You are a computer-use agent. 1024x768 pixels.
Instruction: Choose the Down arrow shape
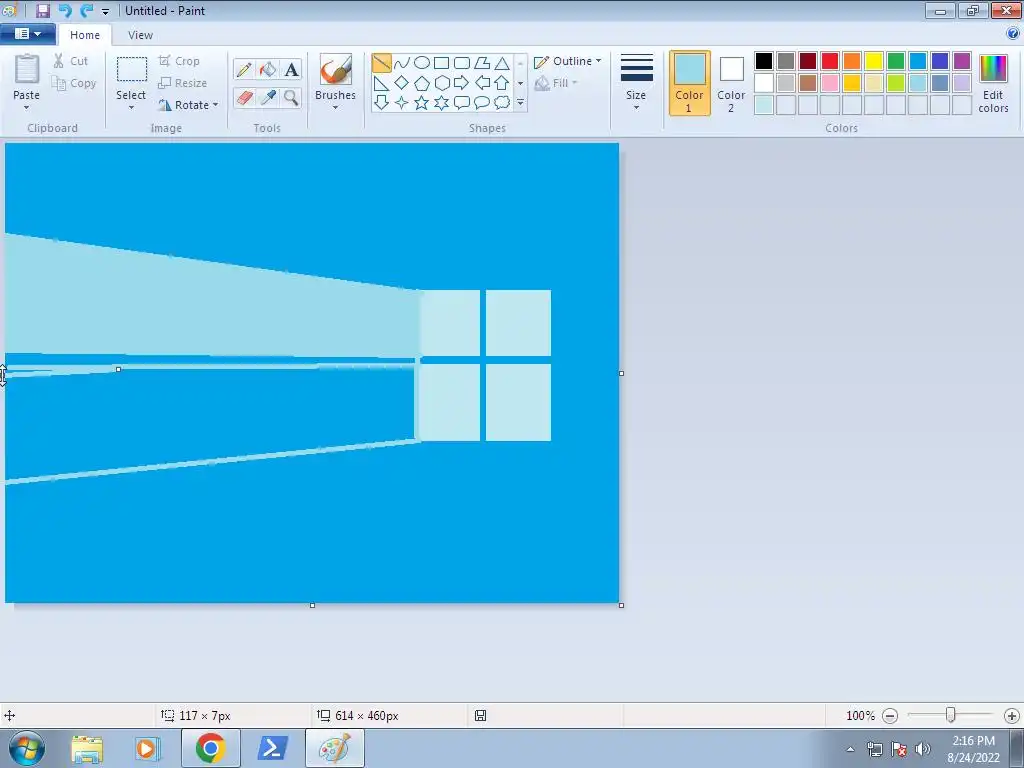tap(381, 103)
